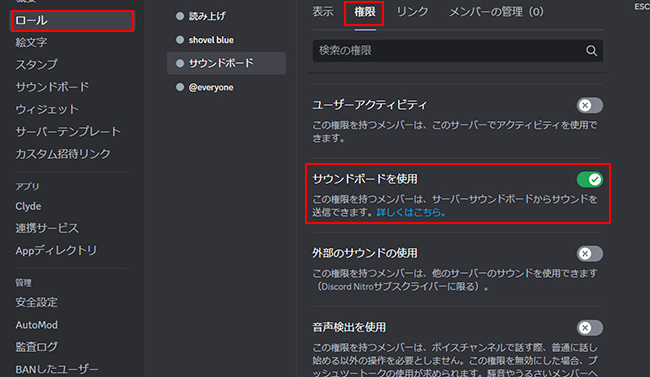
Task: Click the color dot beside サウンドボード role
Action: [x=180, y=63]
